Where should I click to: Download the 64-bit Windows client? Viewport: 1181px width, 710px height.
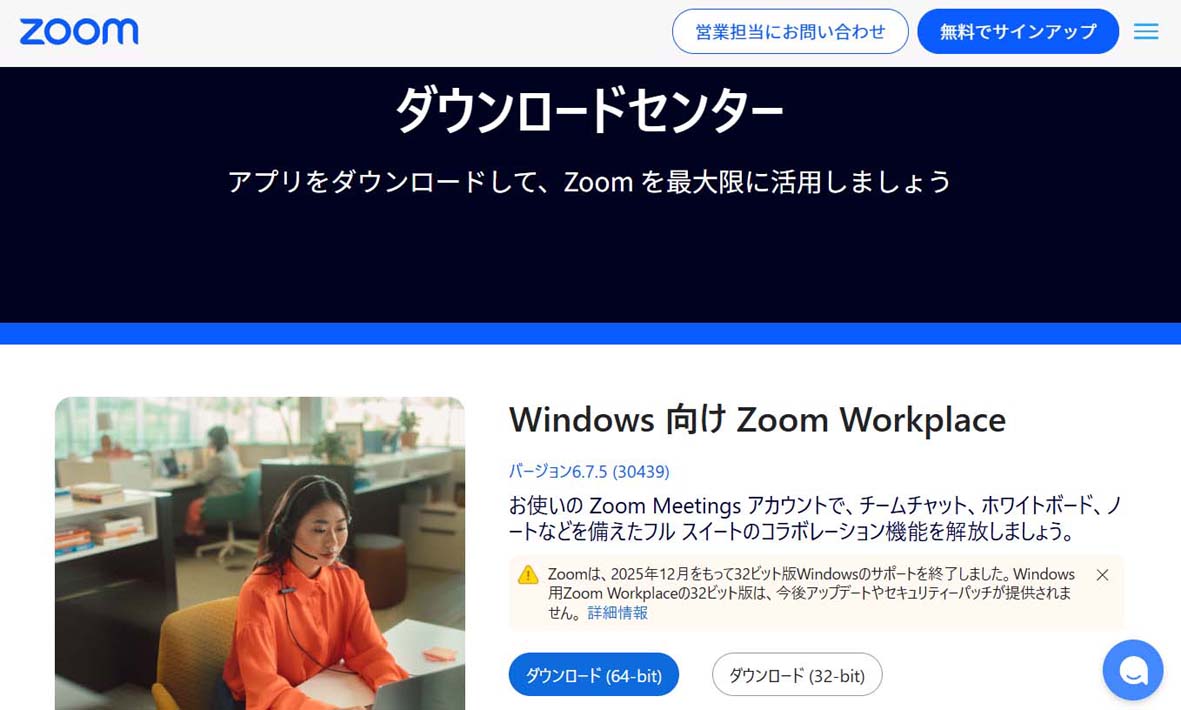pyautogui.click(x=594, y=675)
